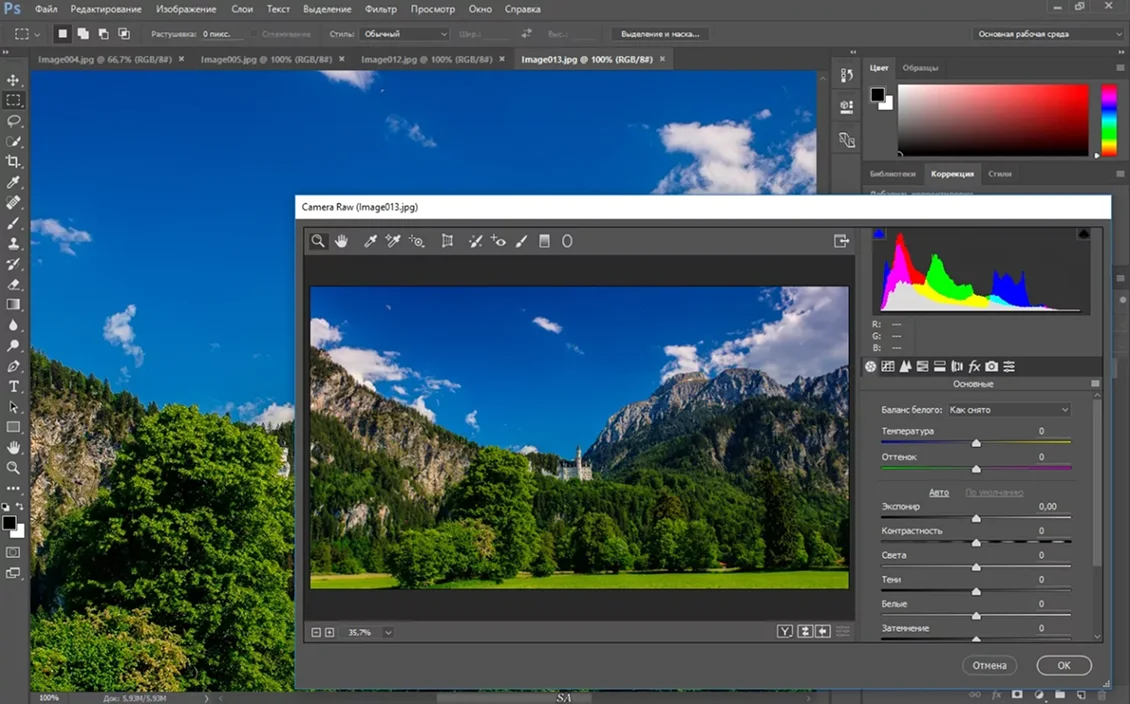Select the Crop tool in Photoshop toolbar
1130x704 pixels.
[13, 161]
